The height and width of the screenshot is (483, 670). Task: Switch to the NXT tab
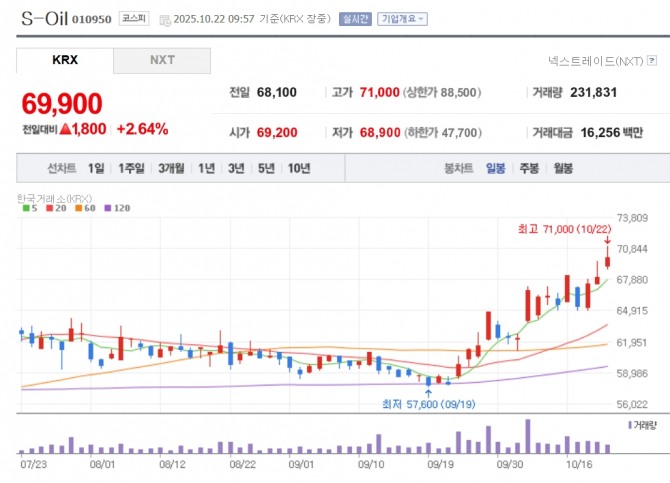162,60
